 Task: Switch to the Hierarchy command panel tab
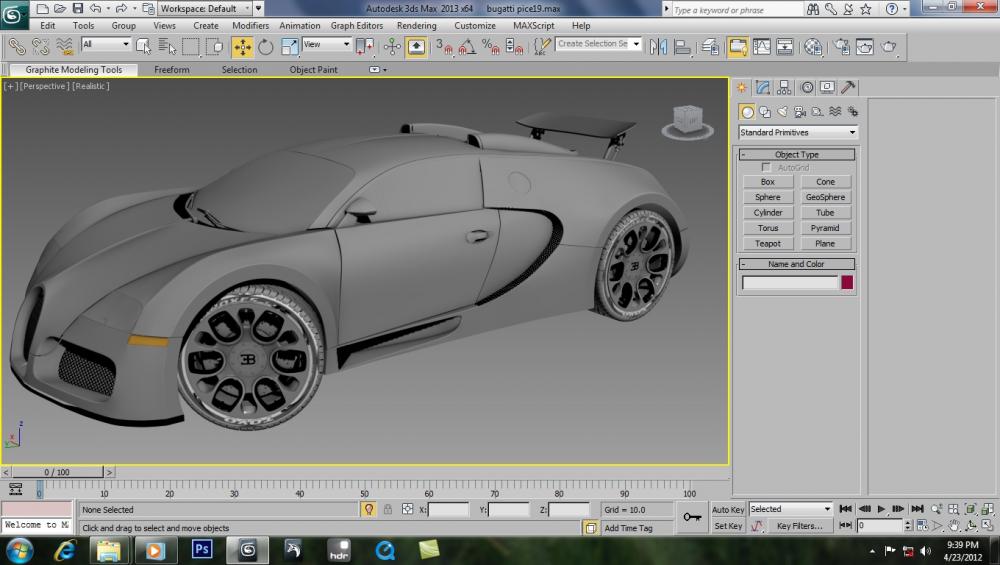[784, 87]
